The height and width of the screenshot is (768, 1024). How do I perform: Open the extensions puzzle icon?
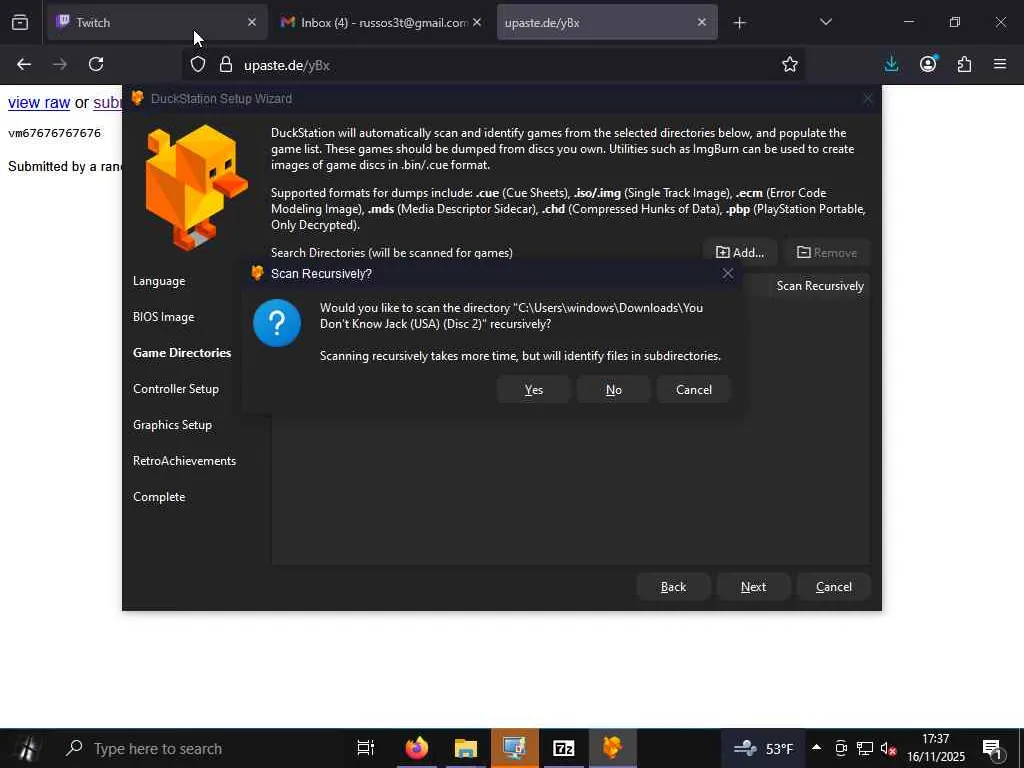[x=964, y=64]
